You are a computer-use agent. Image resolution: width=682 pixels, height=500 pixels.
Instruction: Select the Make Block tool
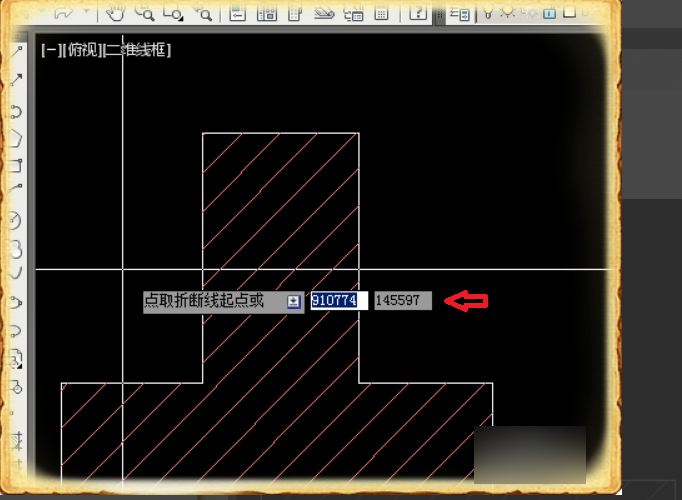coord(16,386)
